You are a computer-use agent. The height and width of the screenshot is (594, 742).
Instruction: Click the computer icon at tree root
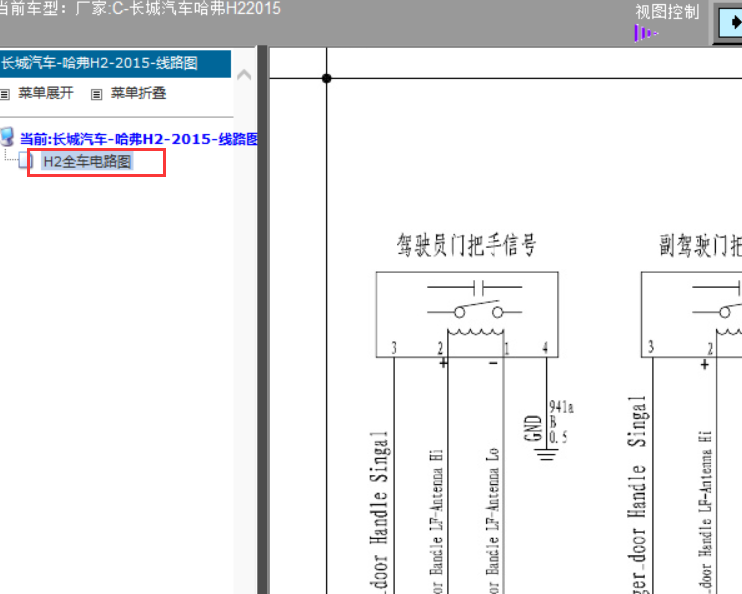click(x=8, y=136)
